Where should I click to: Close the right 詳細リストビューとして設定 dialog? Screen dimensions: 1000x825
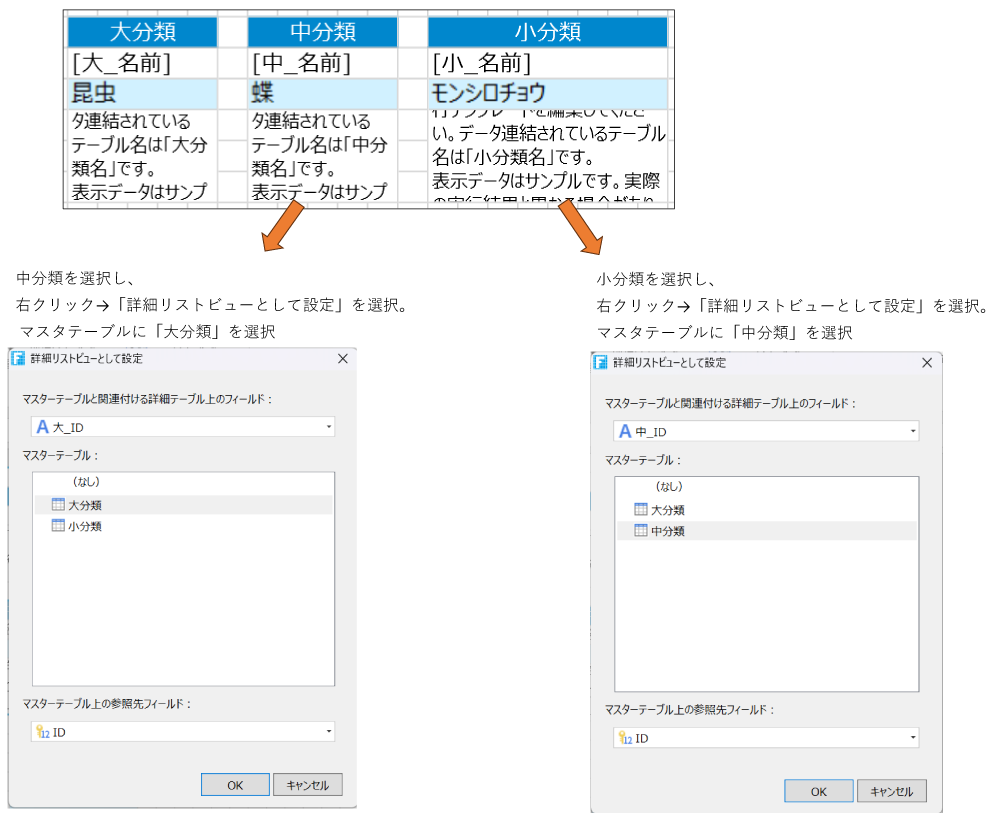[x=927, y=362]
